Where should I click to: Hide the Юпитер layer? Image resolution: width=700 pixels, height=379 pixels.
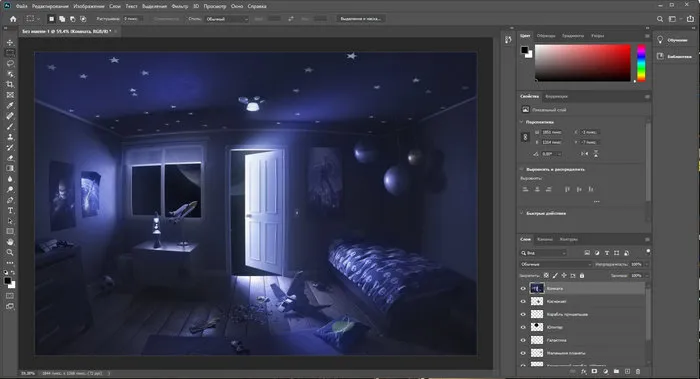click(x=523, y=327)
